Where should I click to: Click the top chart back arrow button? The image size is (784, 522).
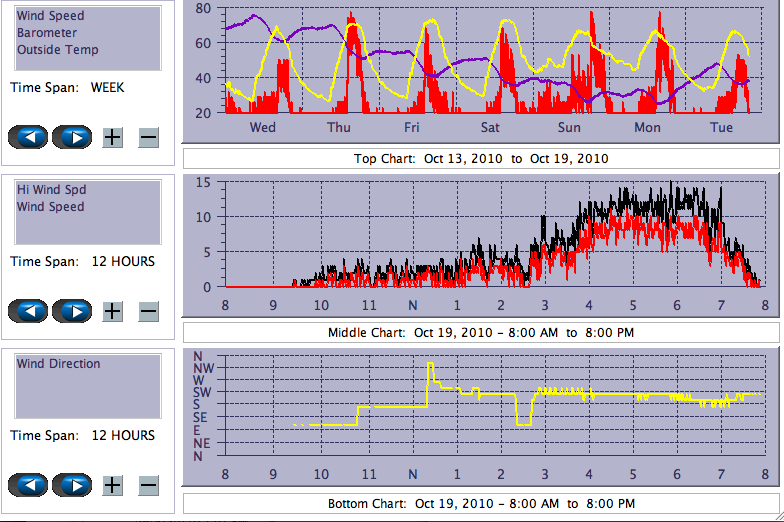(x=28, y=137)
